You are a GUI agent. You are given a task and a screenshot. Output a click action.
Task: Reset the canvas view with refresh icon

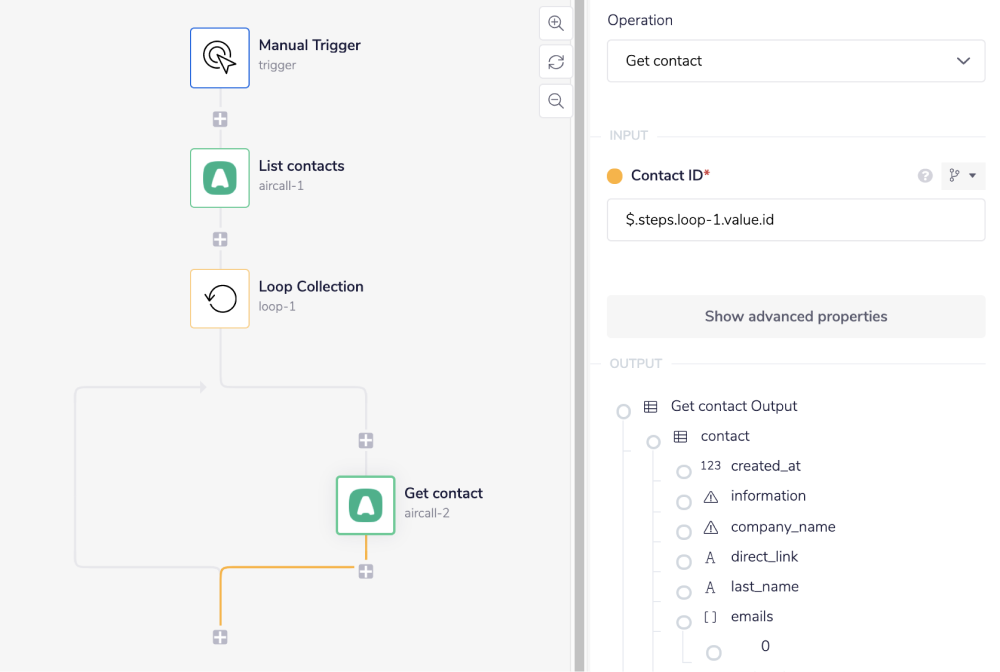[556, 62]
